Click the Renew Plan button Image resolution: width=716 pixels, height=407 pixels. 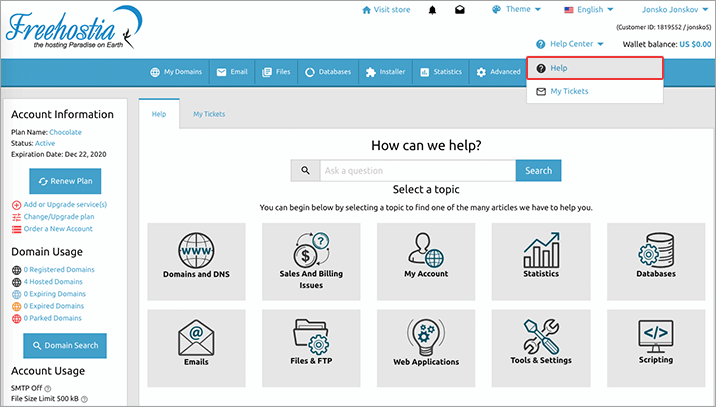65,181
